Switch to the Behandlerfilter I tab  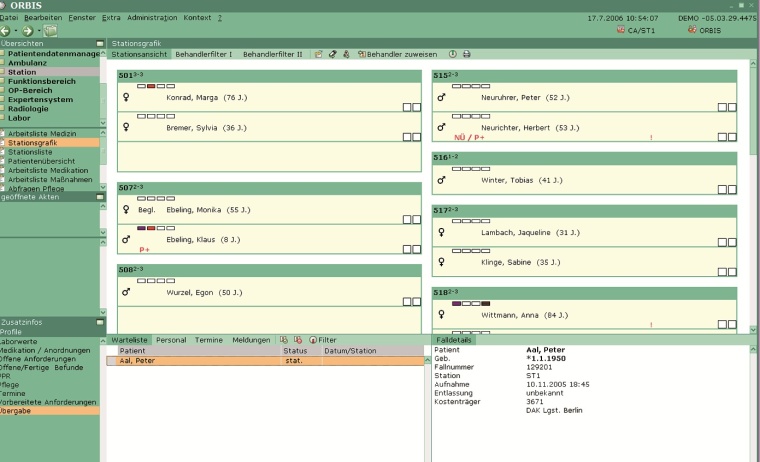point(203,53)
